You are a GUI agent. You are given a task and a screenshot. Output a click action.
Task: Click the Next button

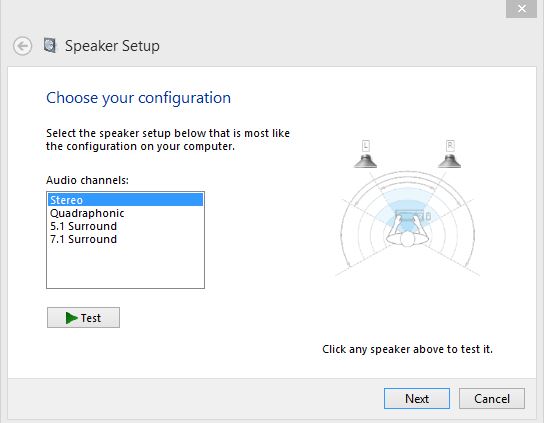tap(417, 398)
